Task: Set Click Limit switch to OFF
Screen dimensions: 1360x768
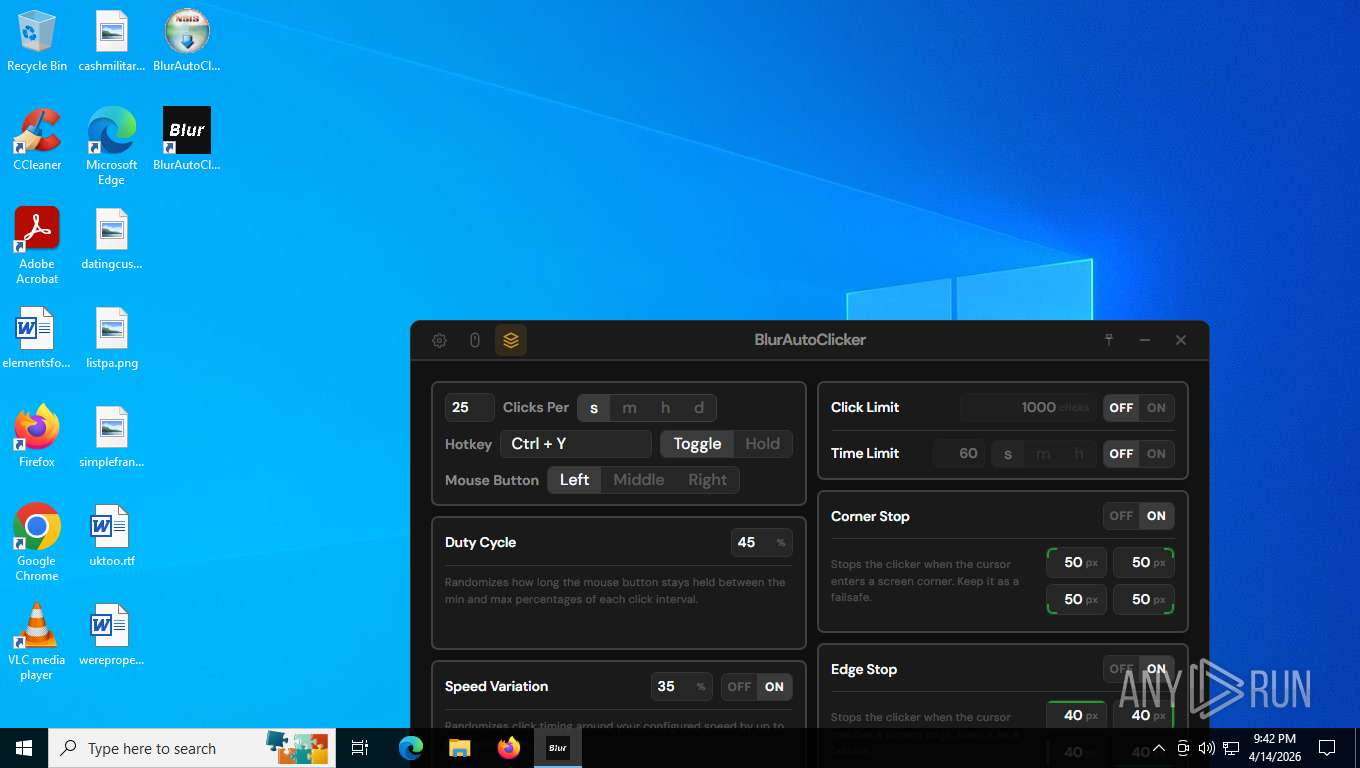Action: point(1121,408)
